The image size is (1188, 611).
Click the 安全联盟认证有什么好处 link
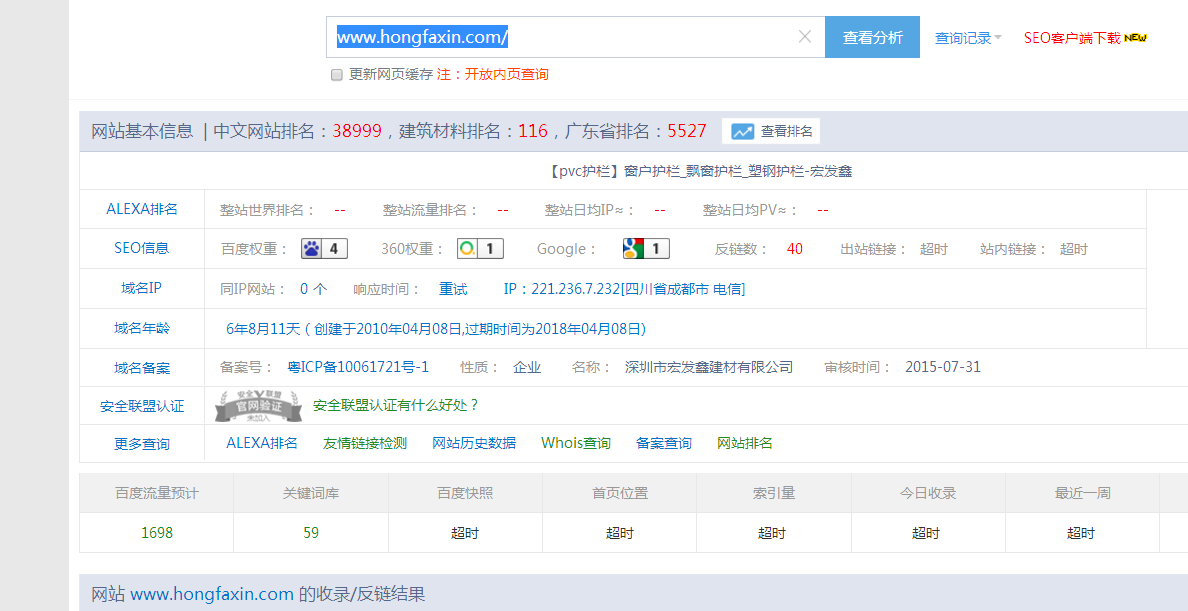[396, 405]
